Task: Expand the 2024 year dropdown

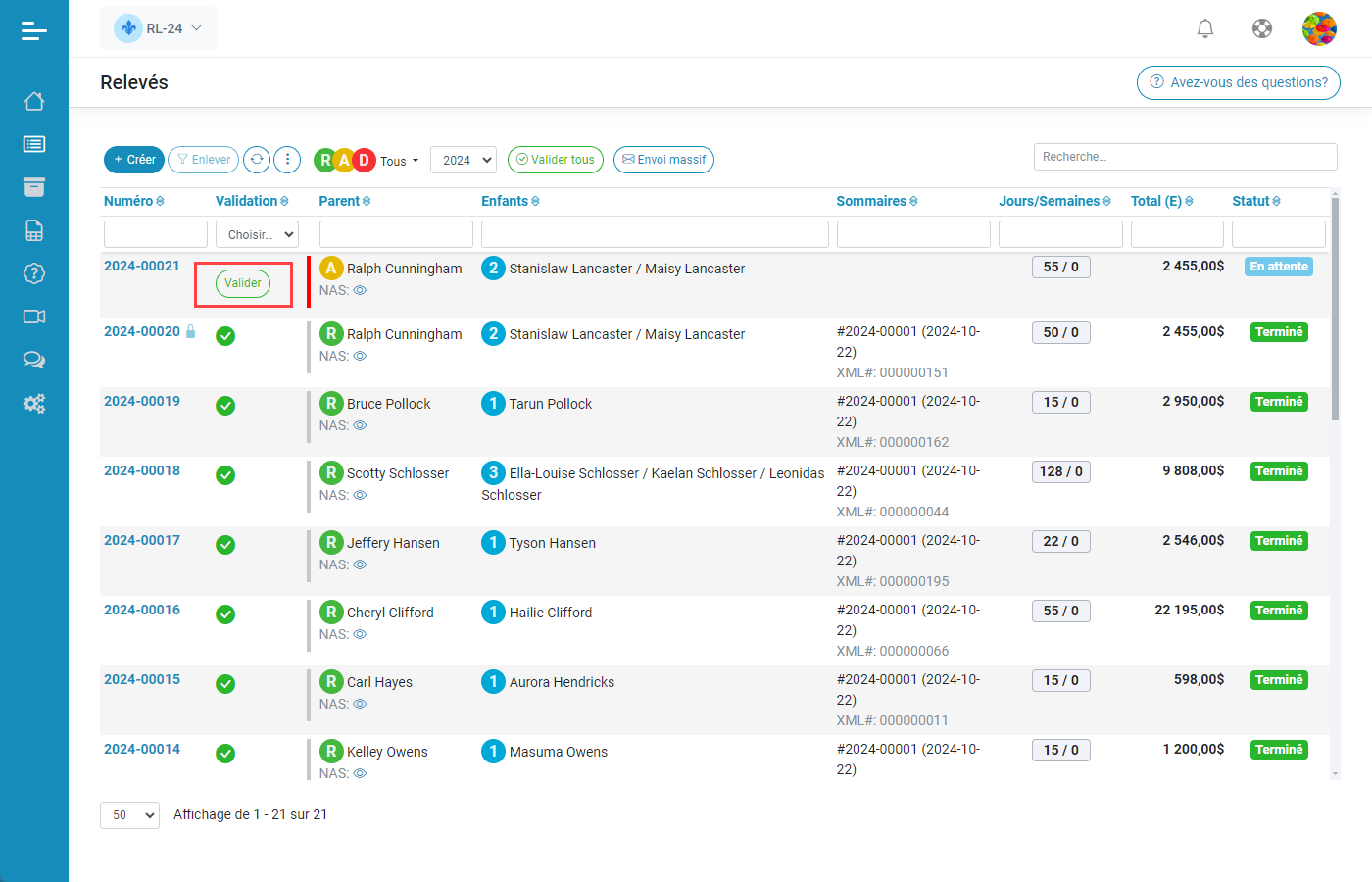Action: pos(464,160)
